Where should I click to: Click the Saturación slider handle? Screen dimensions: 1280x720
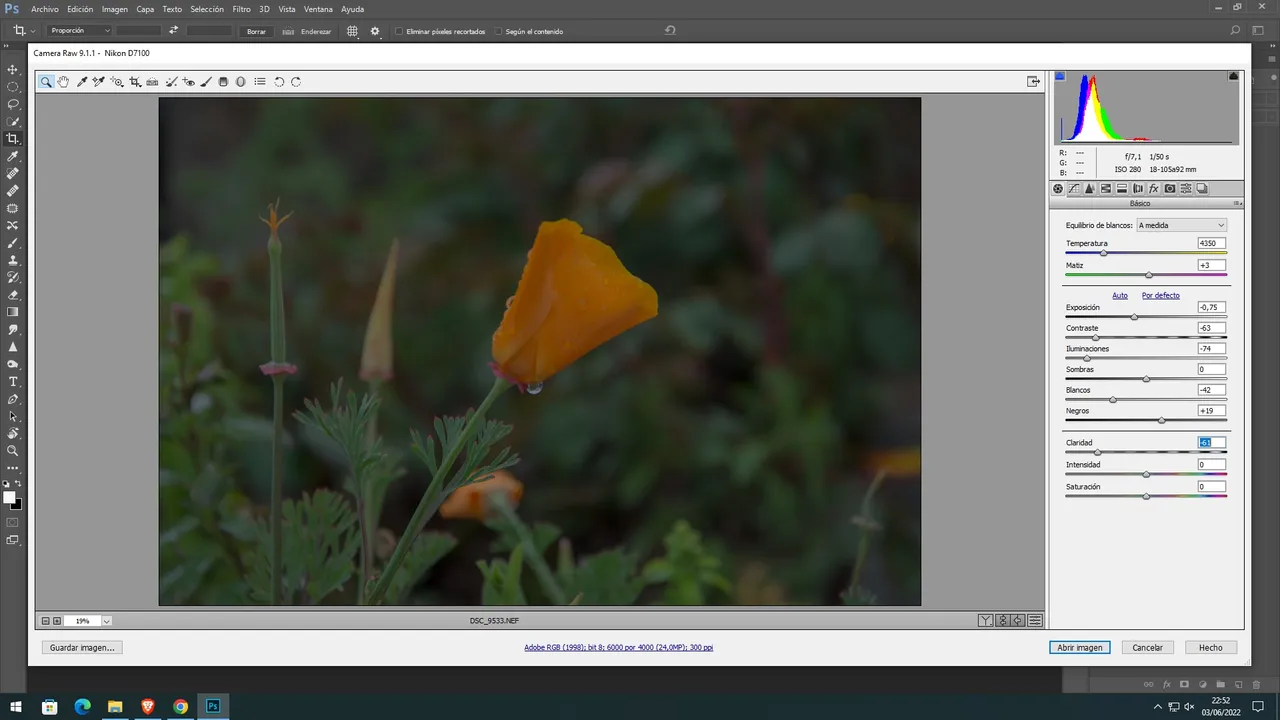[1146, 496]
